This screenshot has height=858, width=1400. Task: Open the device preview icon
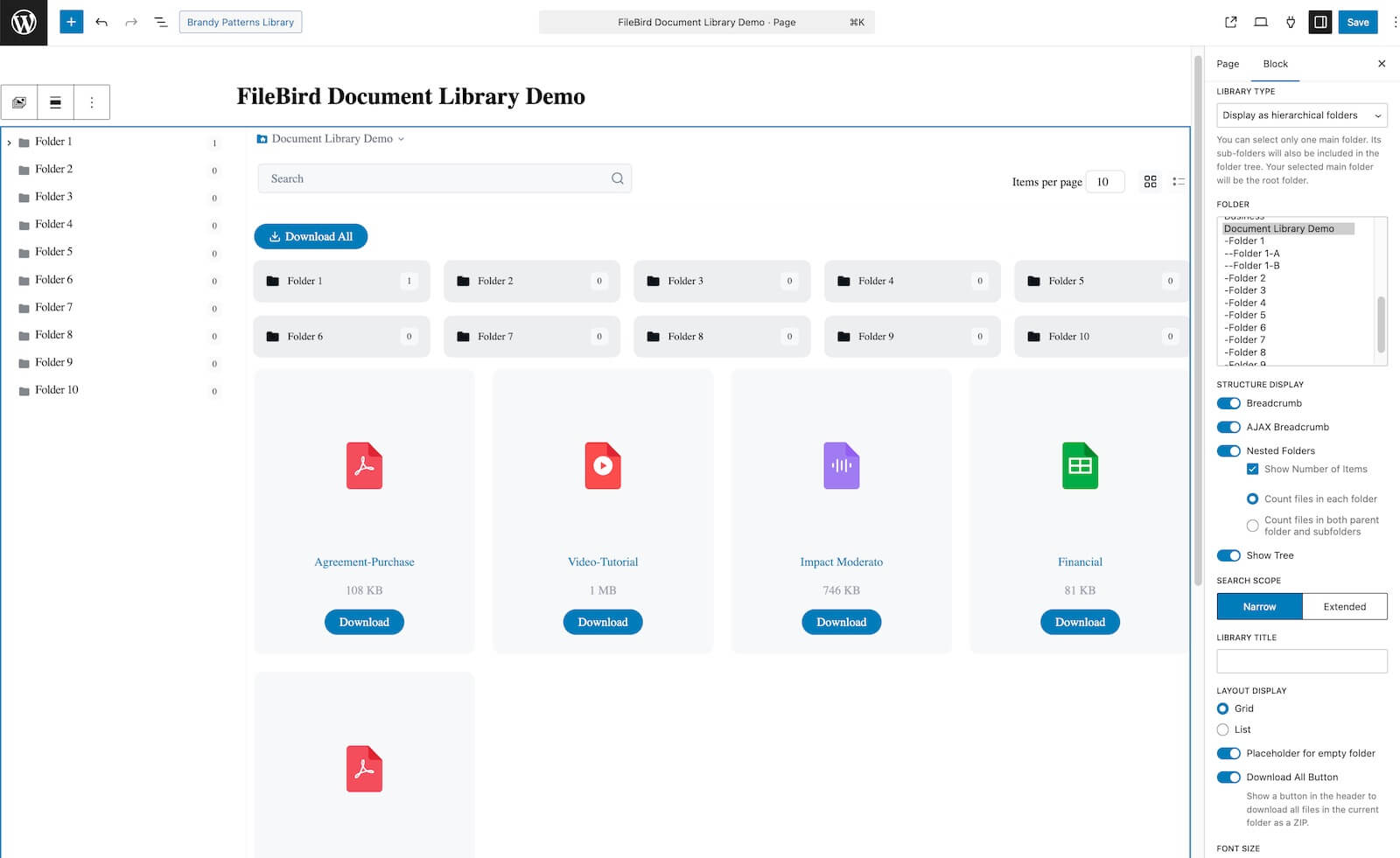pyautogui.click(x=1261, y=22)
